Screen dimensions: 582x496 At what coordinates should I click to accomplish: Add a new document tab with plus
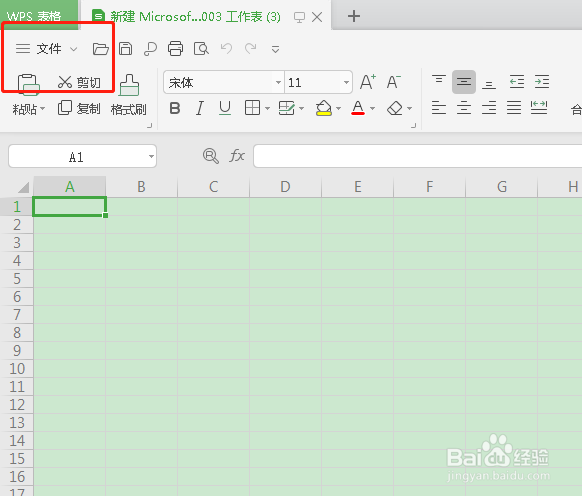point(354,16)
